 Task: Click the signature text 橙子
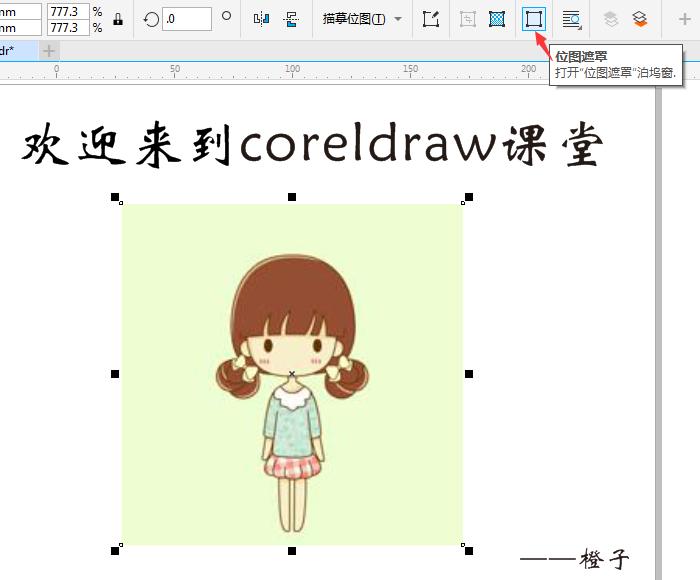605,559
